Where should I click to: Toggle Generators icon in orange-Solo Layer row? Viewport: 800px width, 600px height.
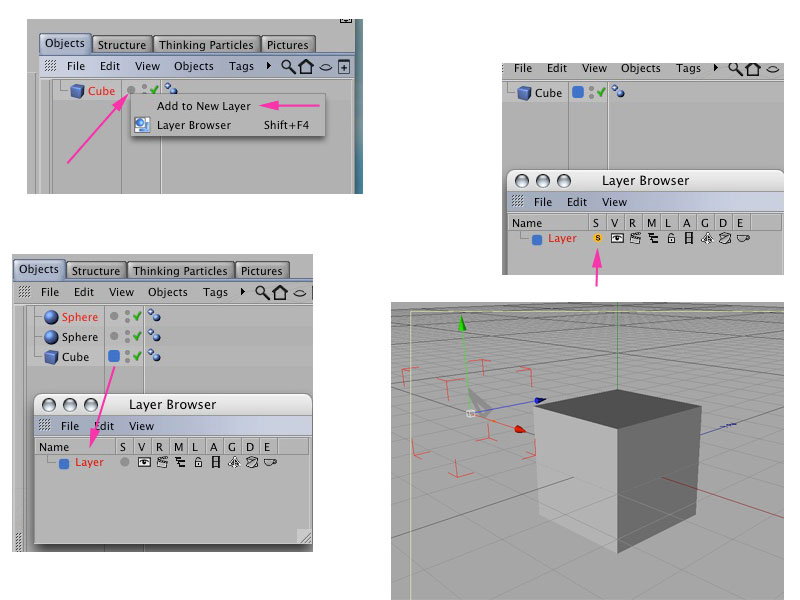click(x=707, y=238)
